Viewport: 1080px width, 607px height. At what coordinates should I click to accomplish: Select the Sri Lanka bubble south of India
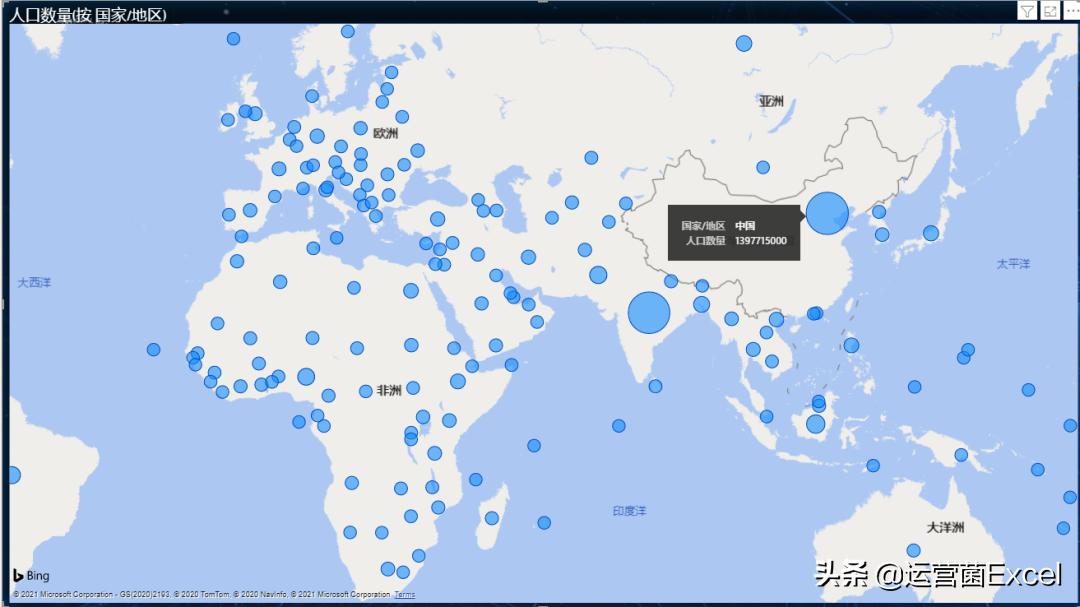(656, 386)
